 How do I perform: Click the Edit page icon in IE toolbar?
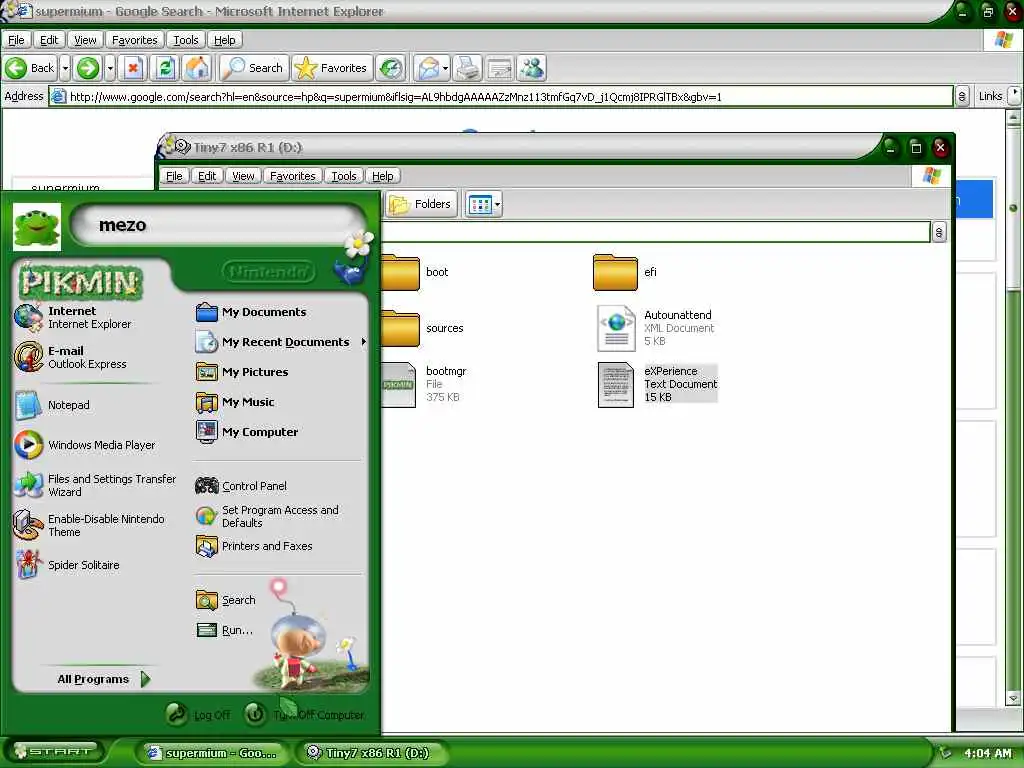click(x=500, y=68)
